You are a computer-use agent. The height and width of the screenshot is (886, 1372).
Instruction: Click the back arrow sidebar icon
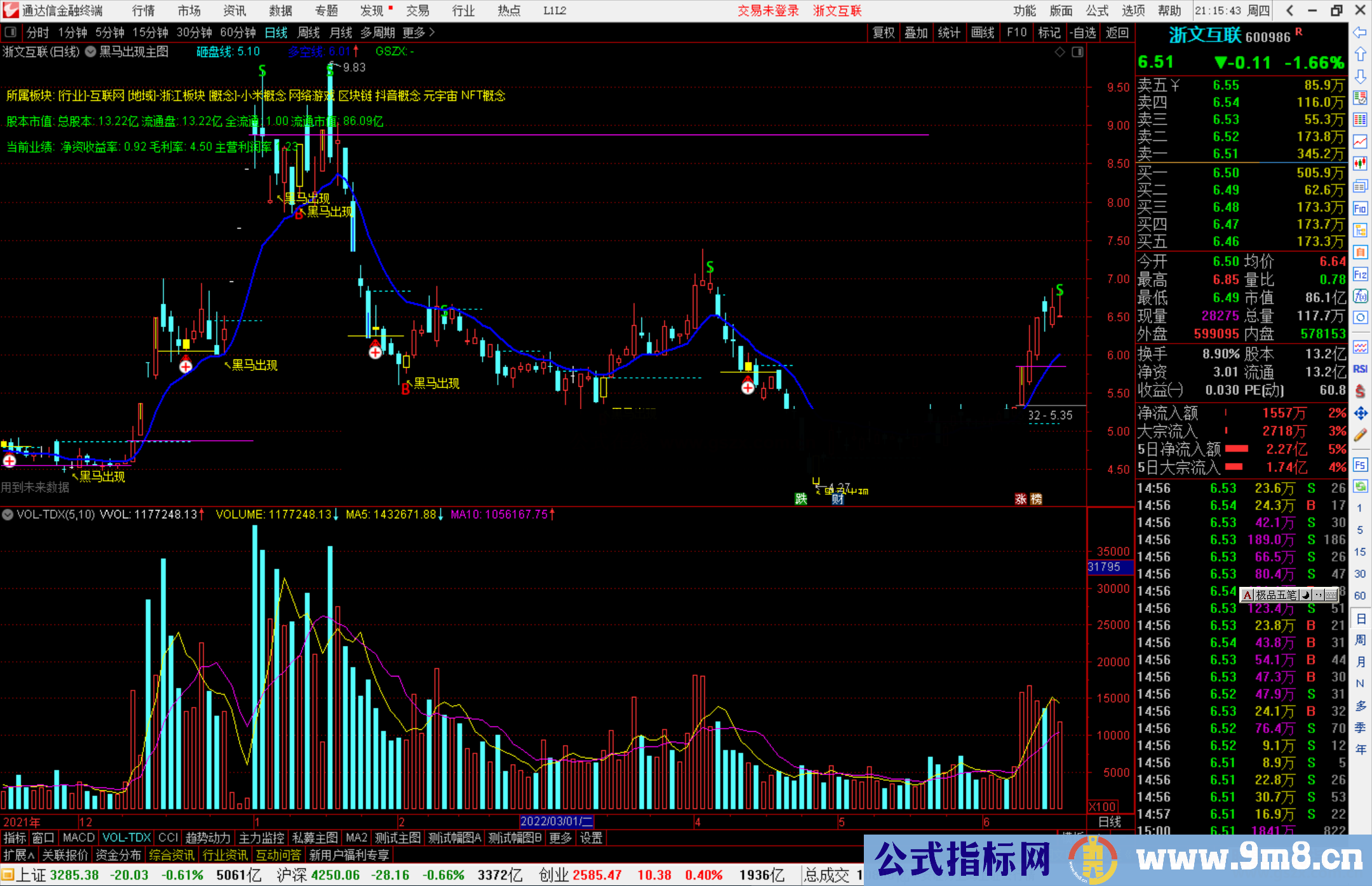point(1360,32)
